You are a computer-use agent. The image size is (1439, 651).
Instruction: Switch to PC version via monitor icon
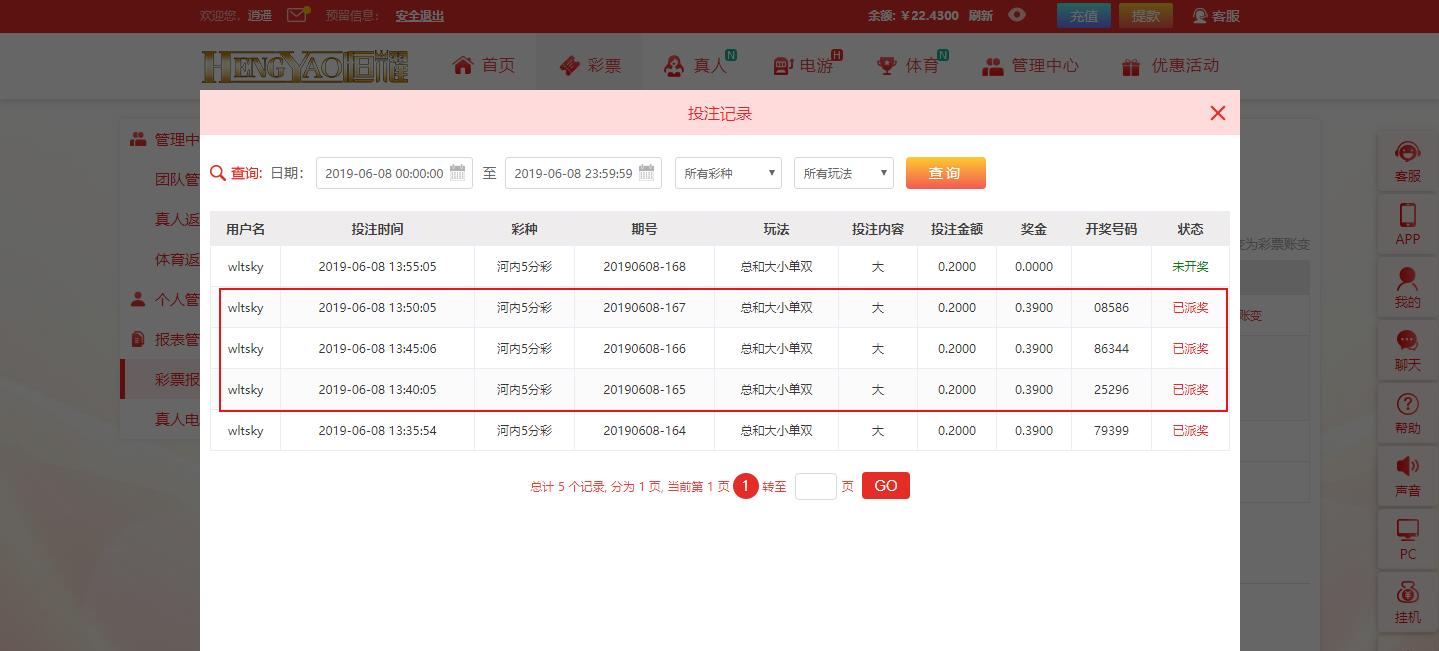(x=1407, y=531)
